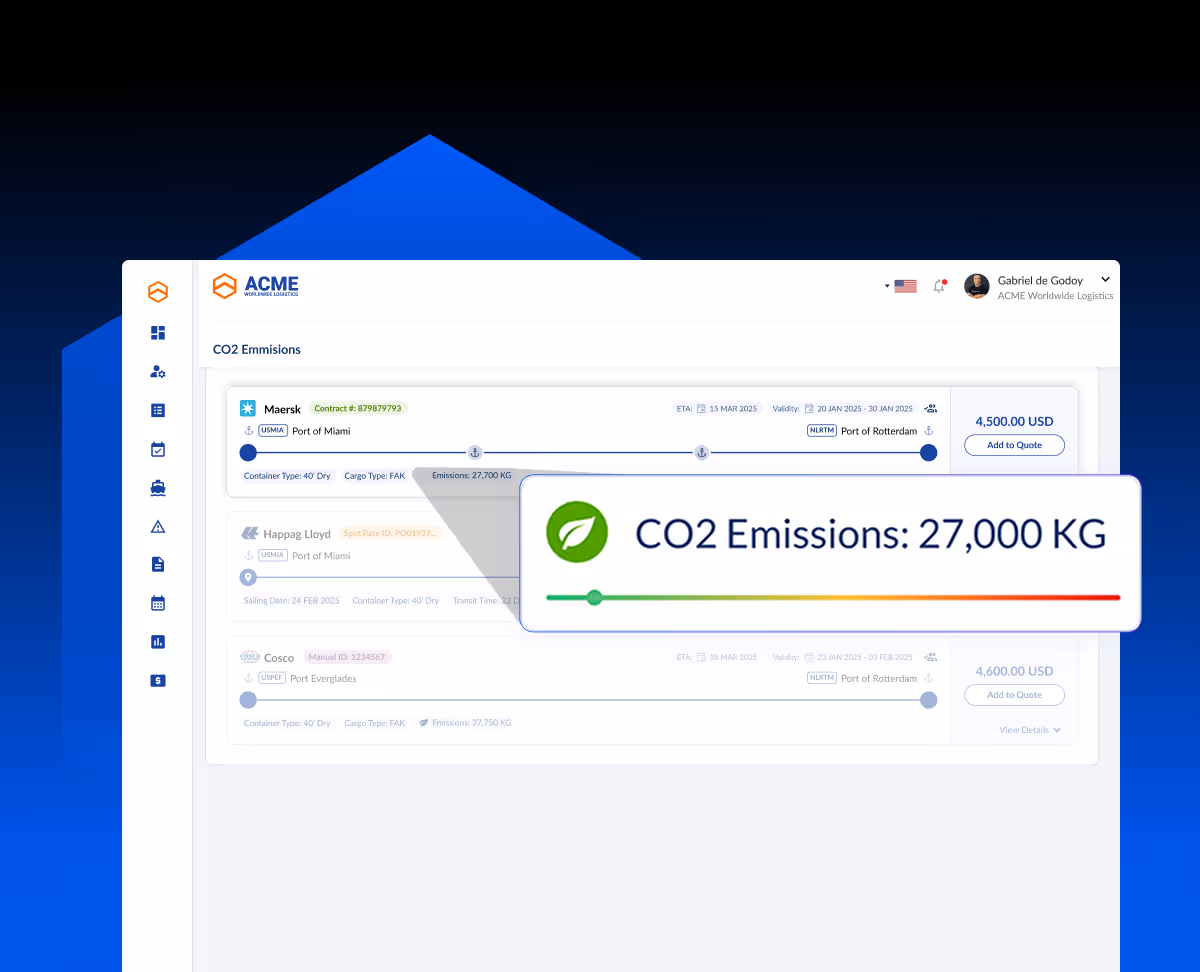
Task: Open the warning triangle icon in sidebar
Action: tap(157, 526)
